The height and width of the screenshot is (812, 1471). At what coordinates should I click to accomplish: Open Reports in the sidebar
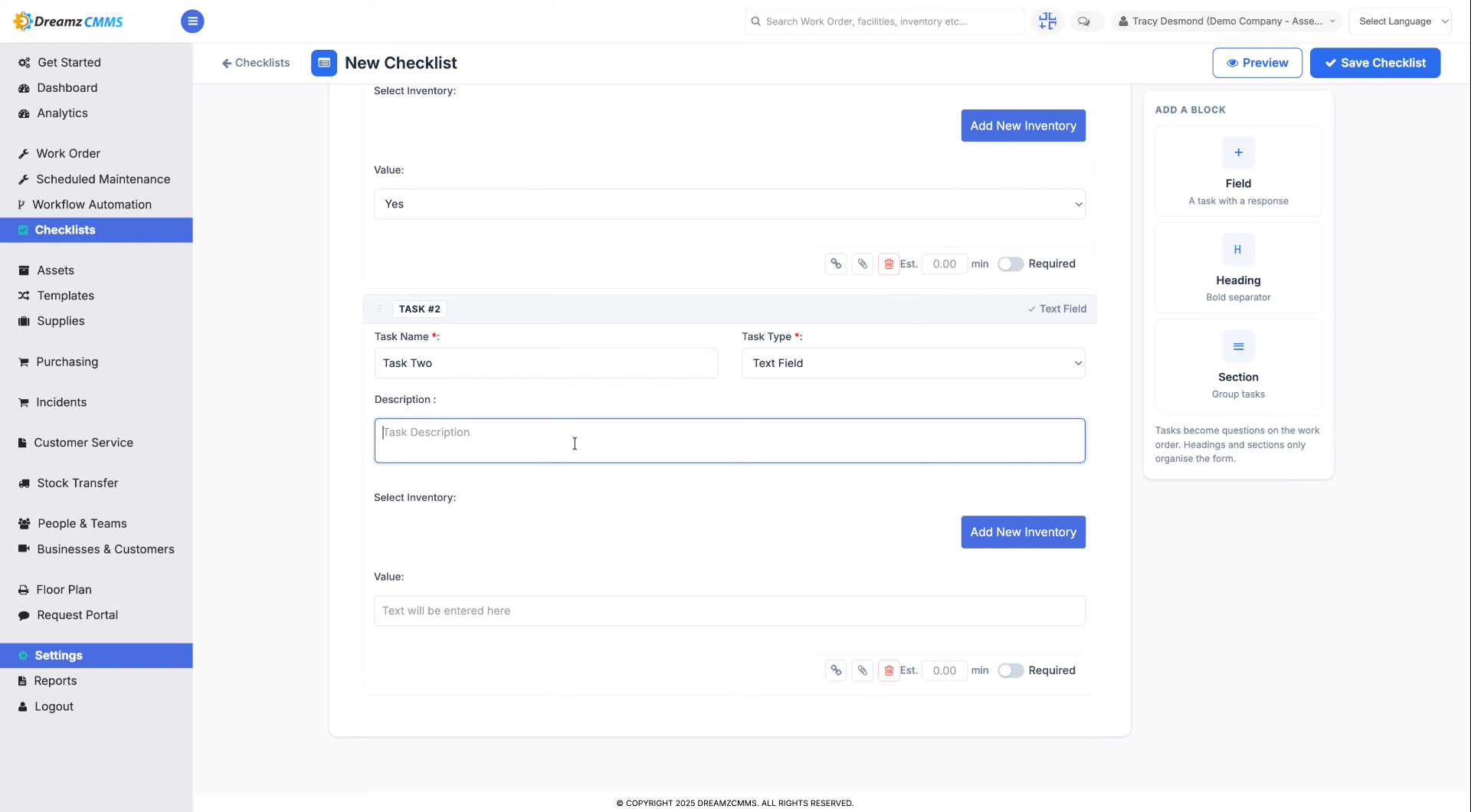click(55, 681)
